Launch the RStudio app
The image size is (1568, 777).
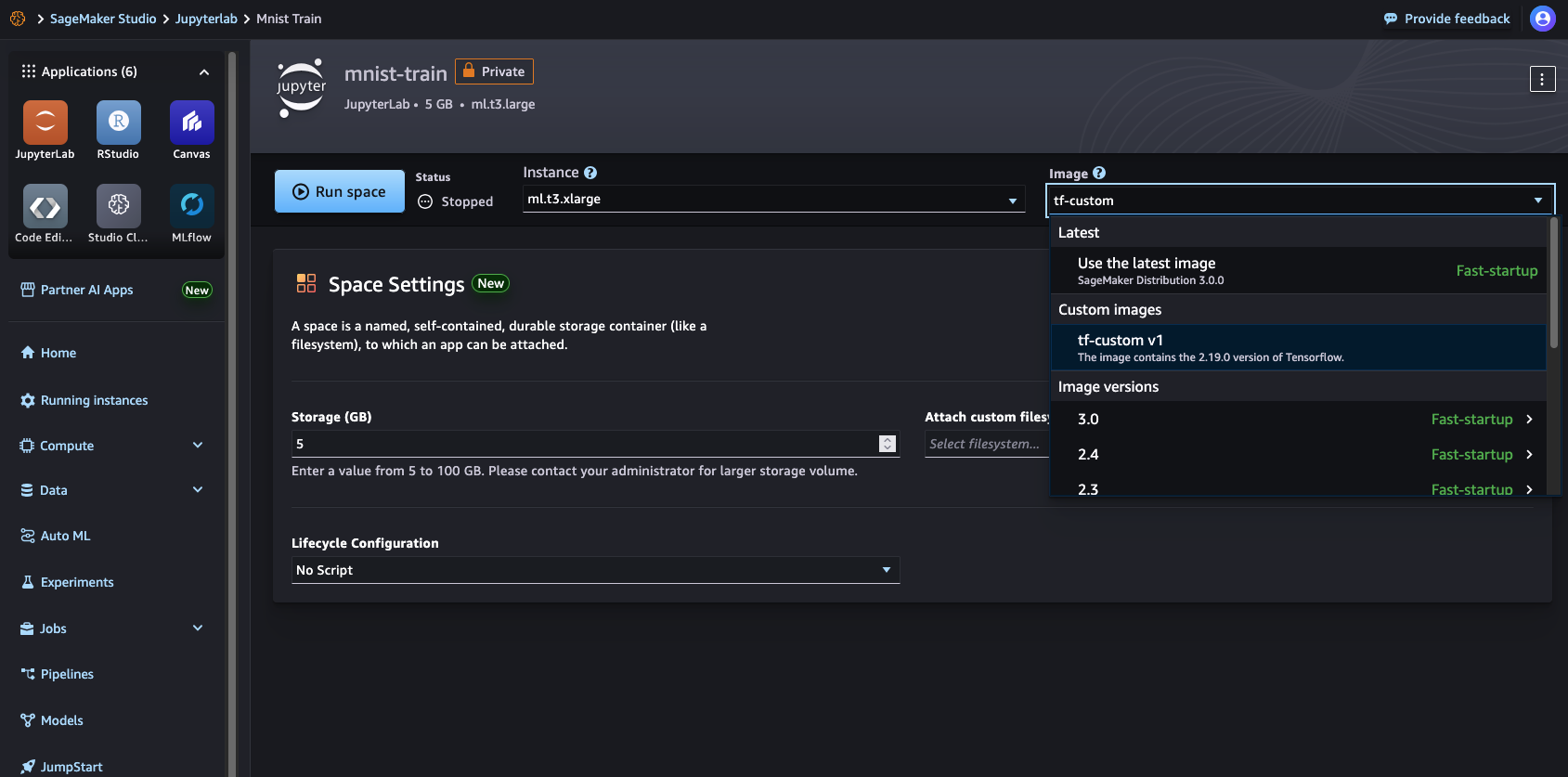[118, 131]
